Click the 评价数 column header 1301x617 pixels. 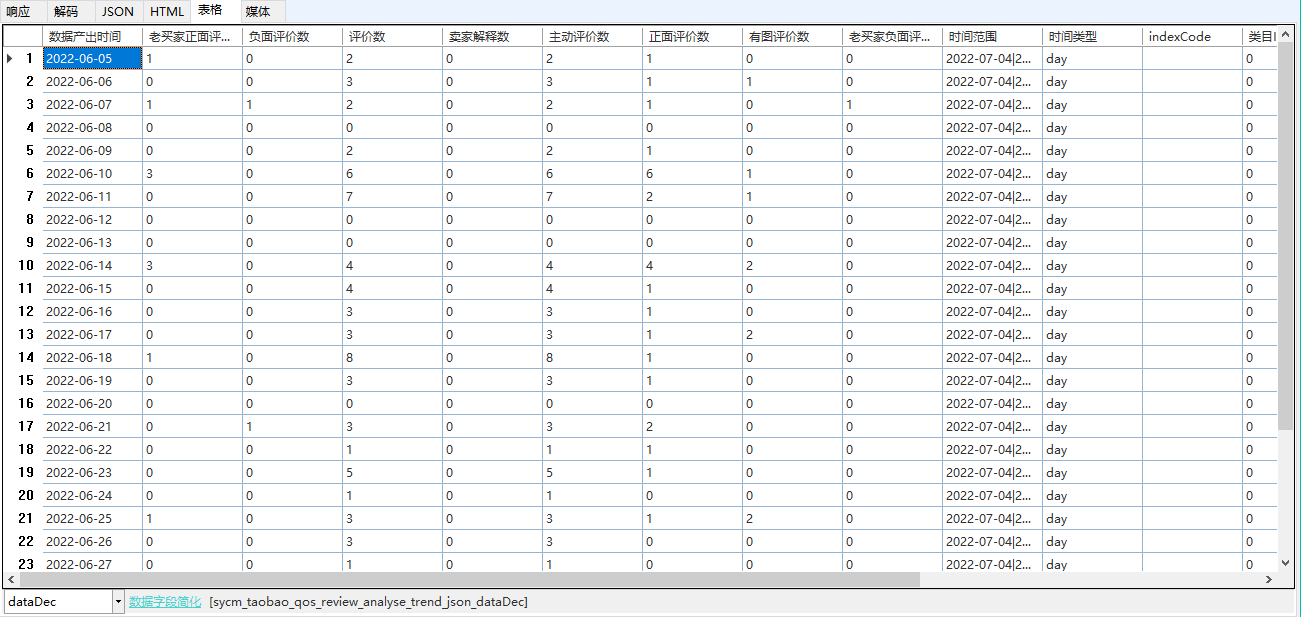pos(392,37)
